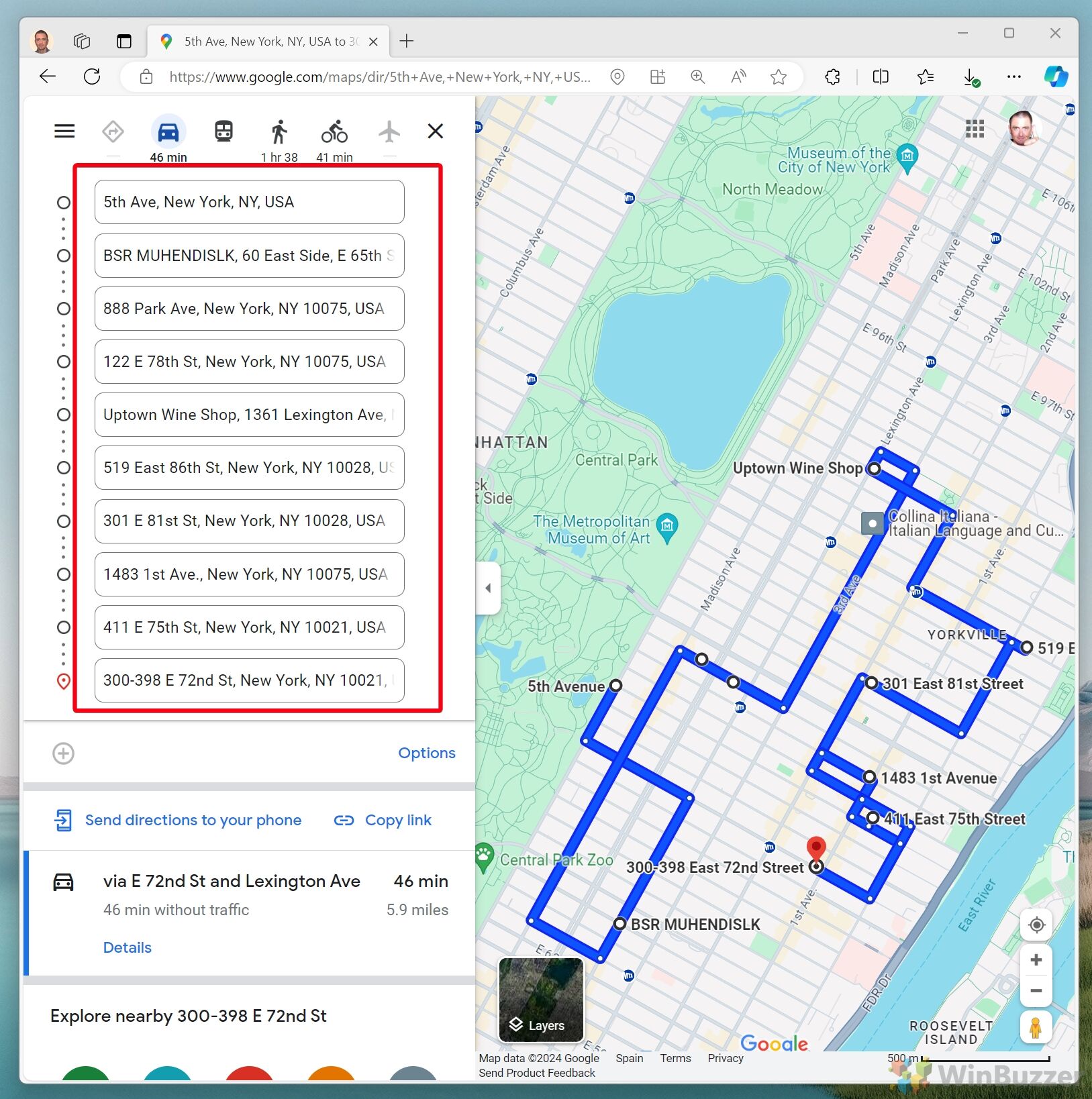Click the show your location button

pyautogui.click(x=1036, y=925)
